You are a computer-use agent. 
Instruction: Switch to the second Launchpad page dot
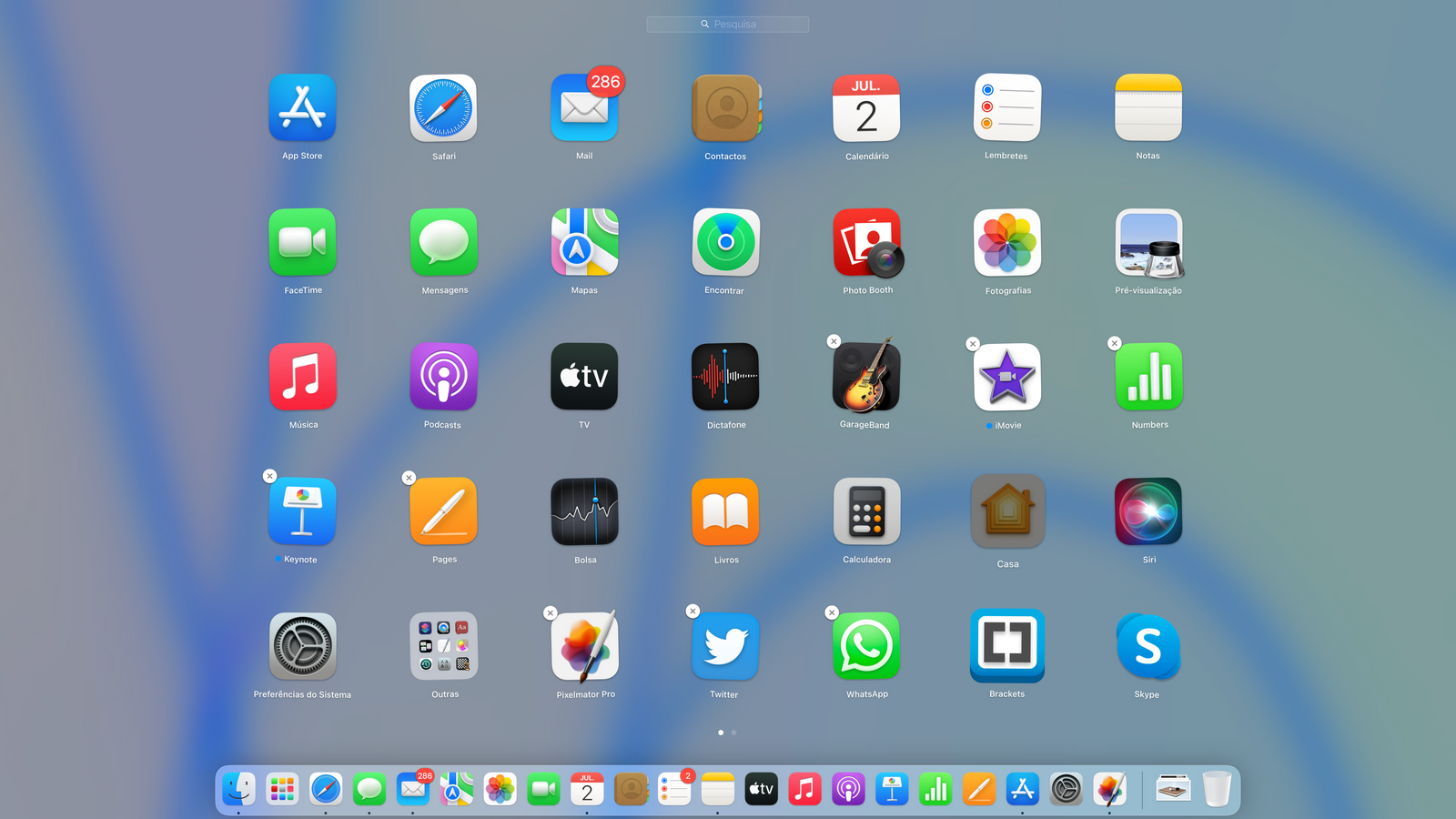[733, 733]
